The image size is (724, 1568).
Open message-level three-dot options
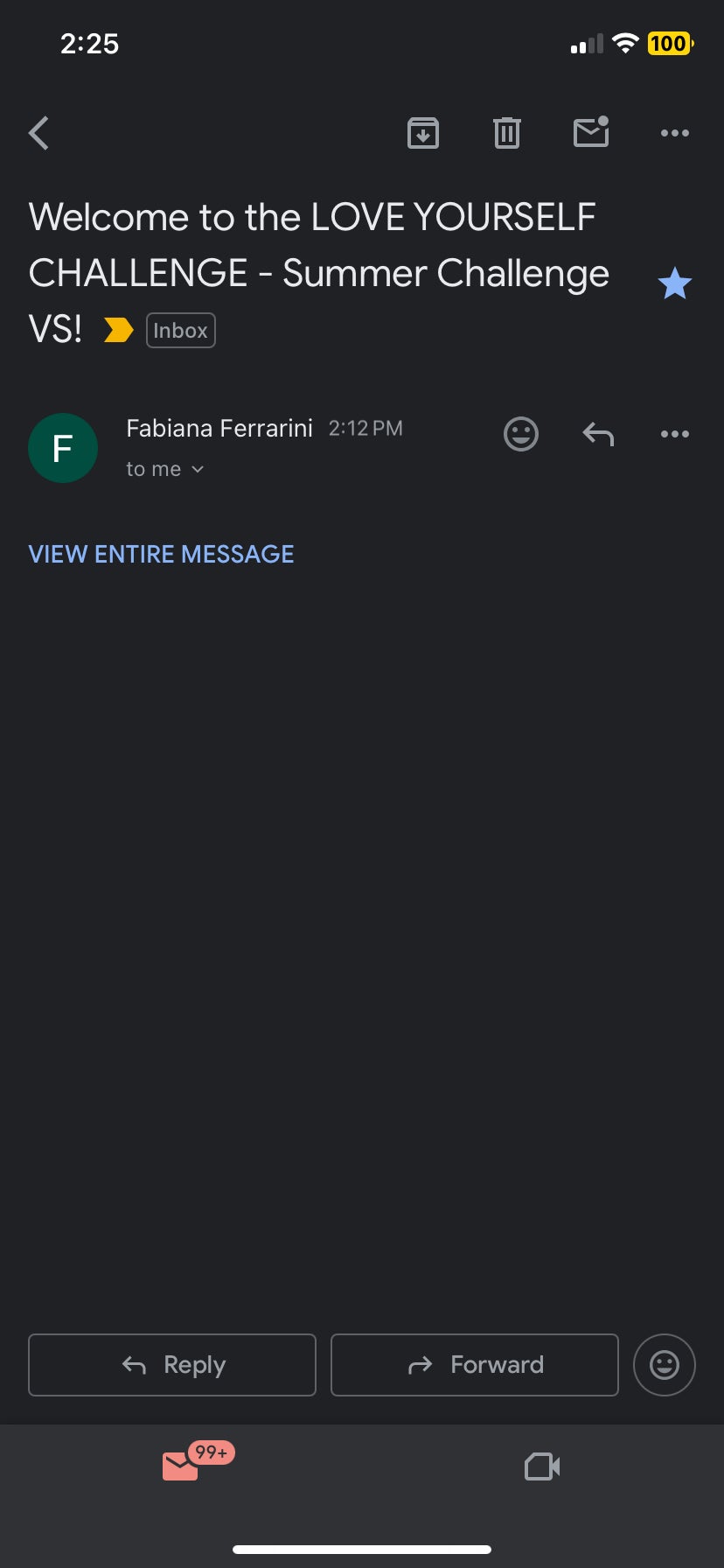point(675,434)
